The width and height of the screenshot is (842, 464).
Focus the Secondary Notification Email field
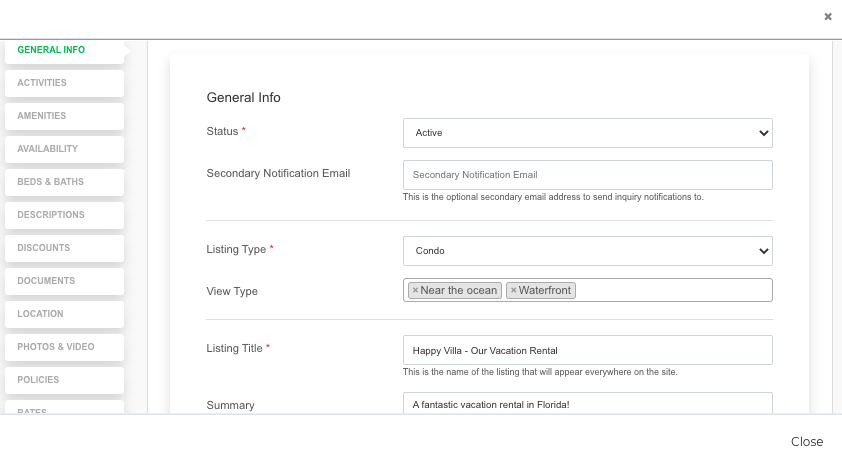point(587,175)
